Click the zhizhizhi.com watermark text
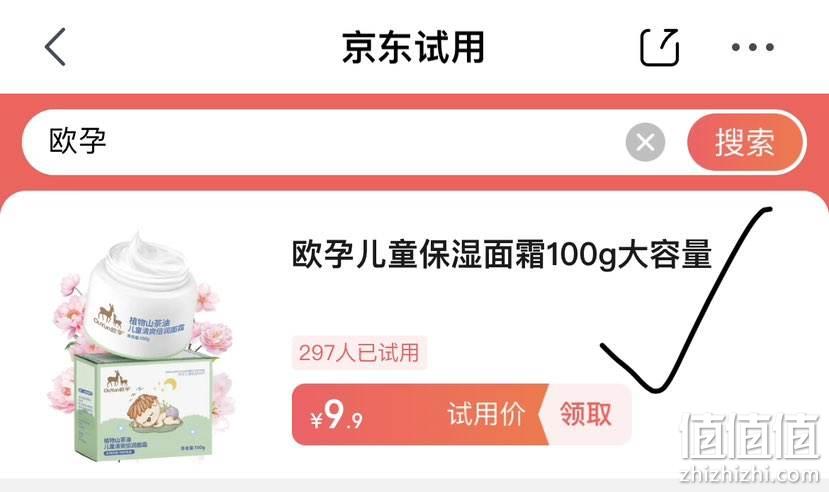 [x=750, y=474]
